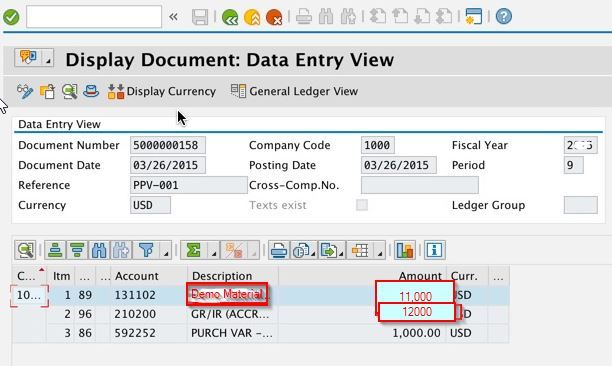
Task: Go to Previous Page icon
Action: click(400, 17)
